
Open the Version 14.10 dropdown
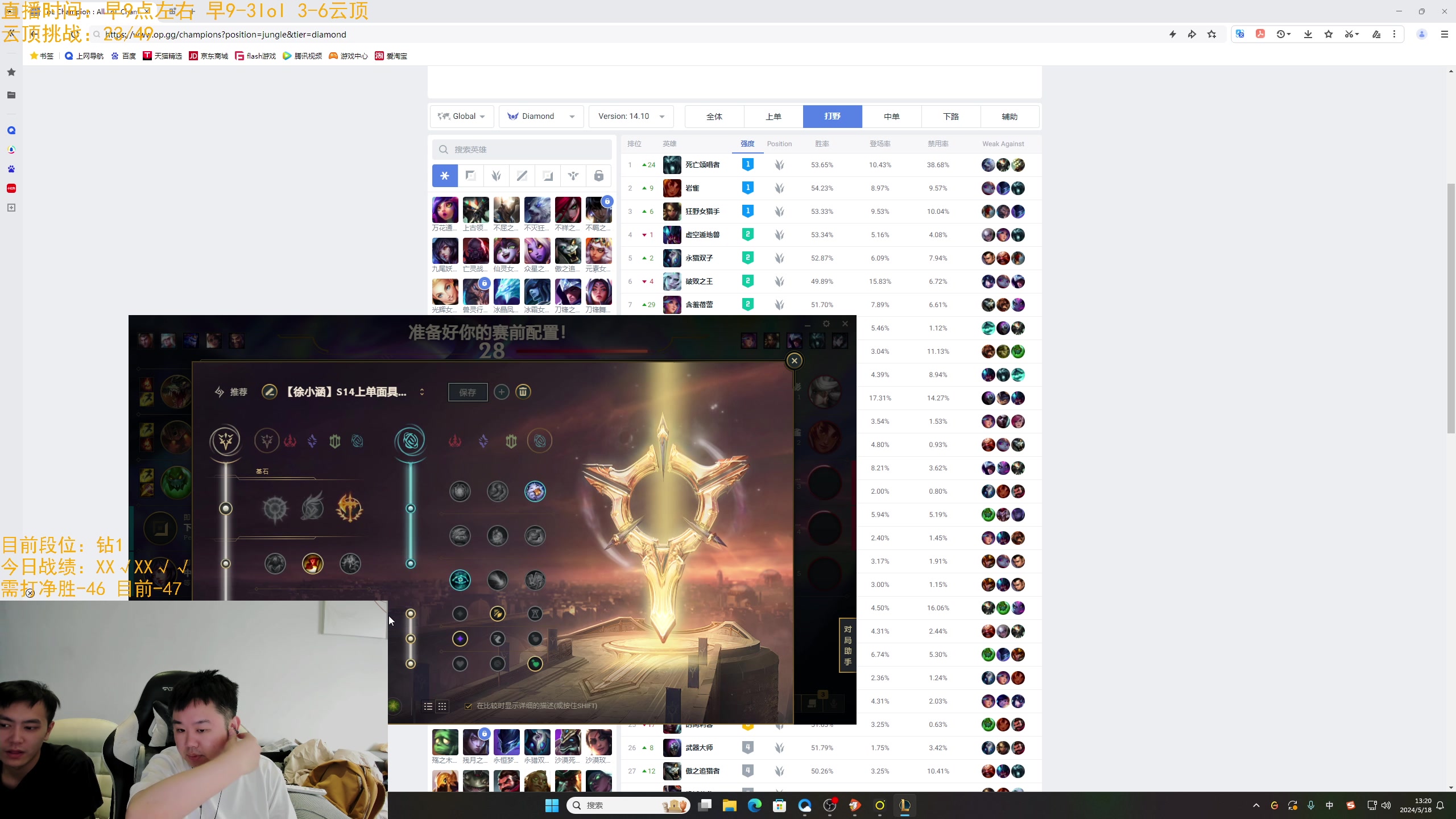[x=631, y=116]
